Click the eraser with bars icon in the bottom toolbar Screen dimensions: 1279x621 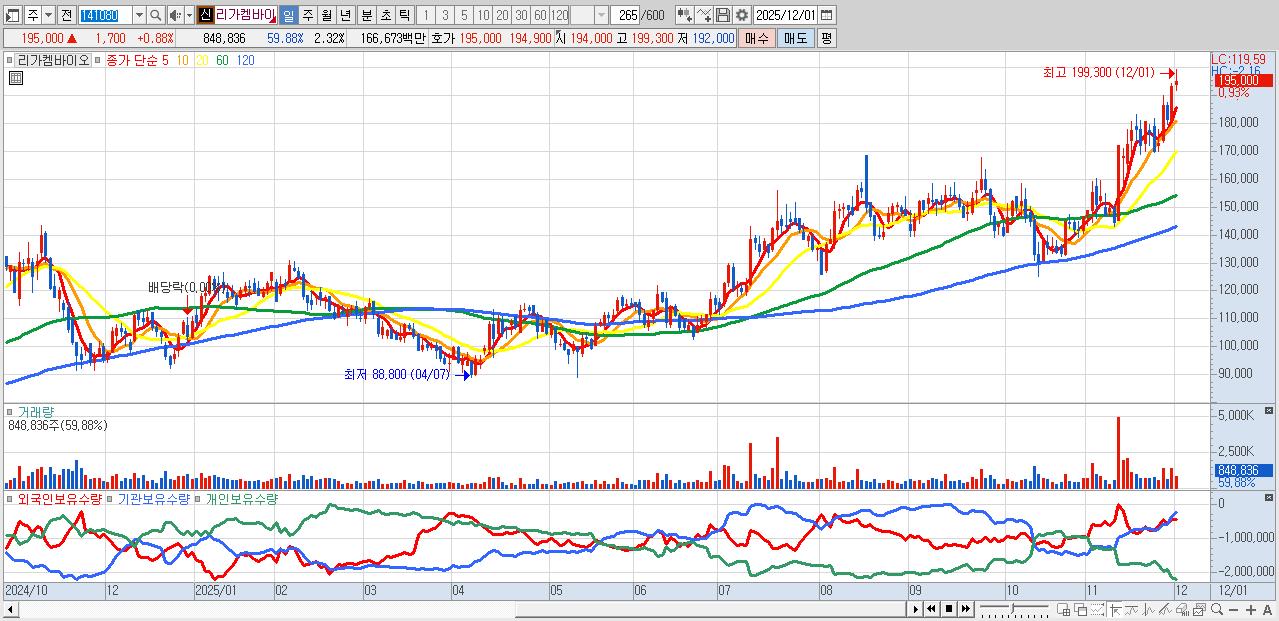tap(1183, 609)
